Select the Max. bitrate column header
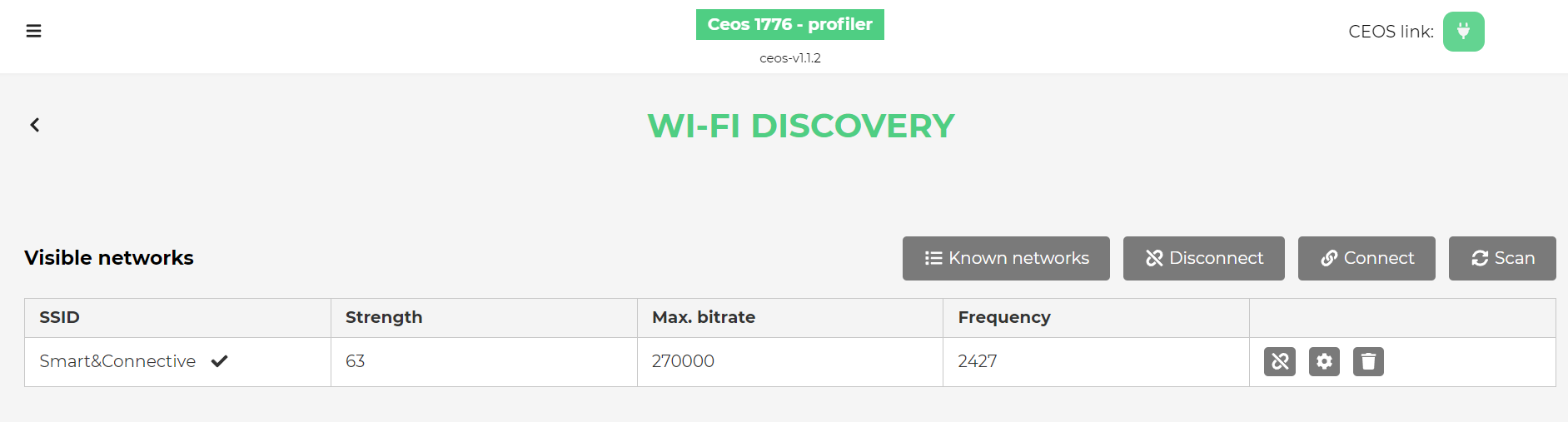Image resolution: width=1568 pixels, height=422 pixels. point(704,317)
